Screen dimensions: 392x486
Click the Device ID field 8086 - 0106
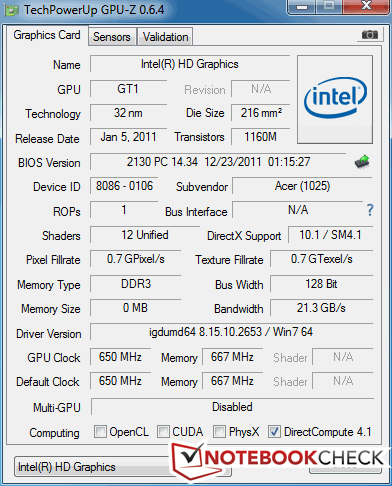pos(124,186)
